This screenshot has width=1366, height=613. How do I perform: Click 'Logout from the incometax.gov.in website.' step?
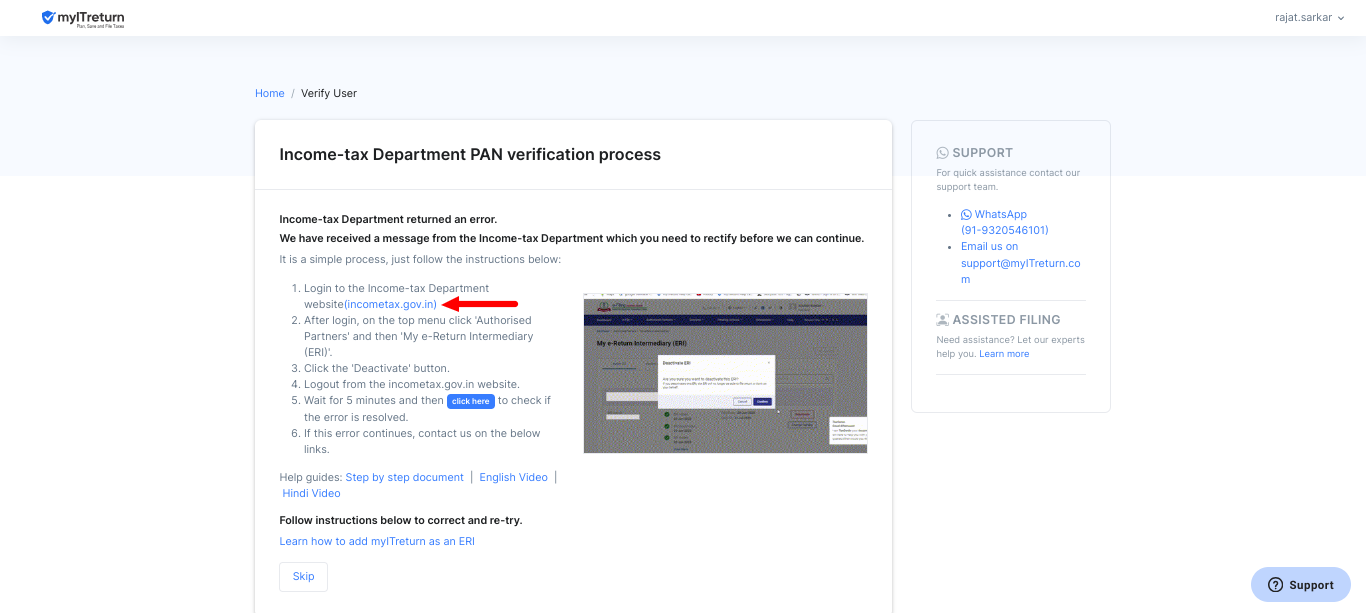412,384
